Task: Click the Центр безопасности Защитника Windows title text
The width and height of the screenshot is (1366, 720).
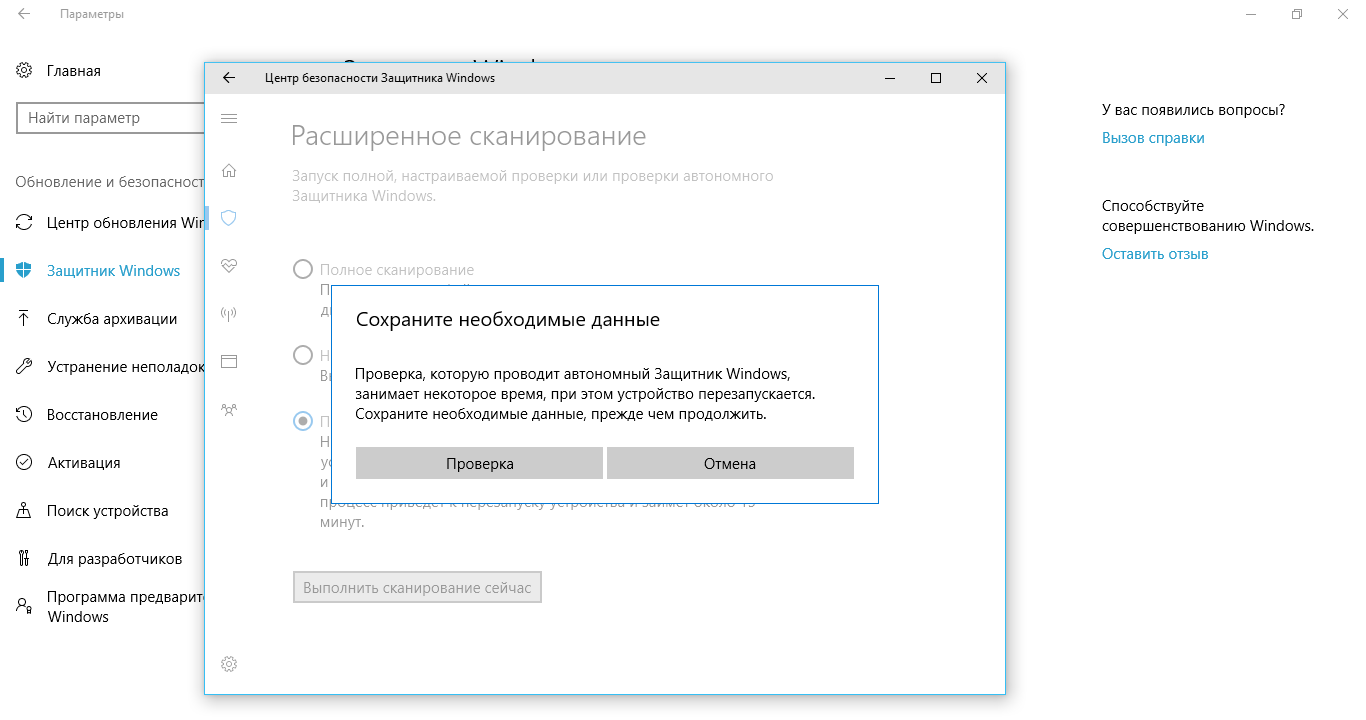Action: 380,78
